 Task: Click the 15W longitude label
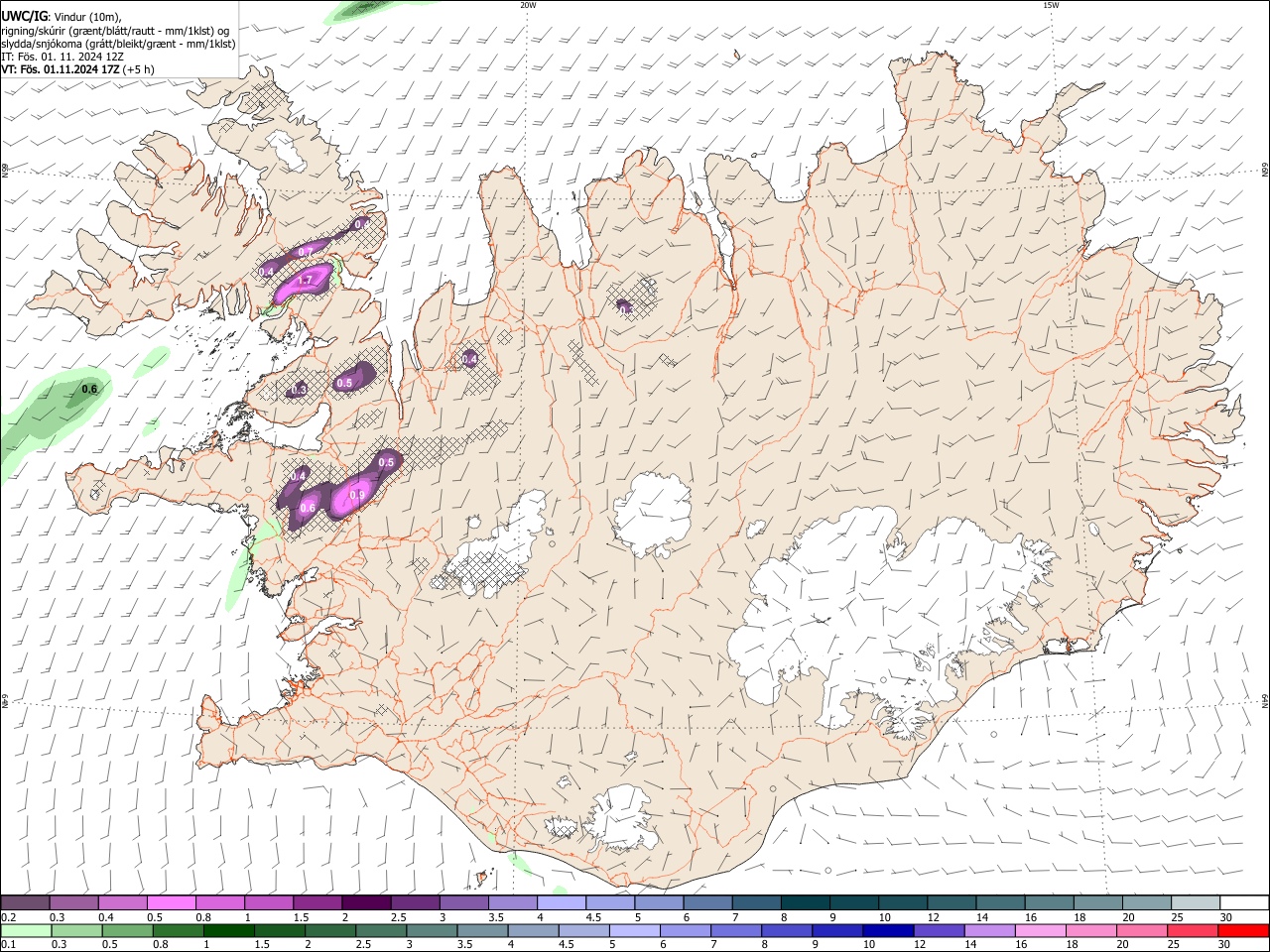(x=1051, y=5)
